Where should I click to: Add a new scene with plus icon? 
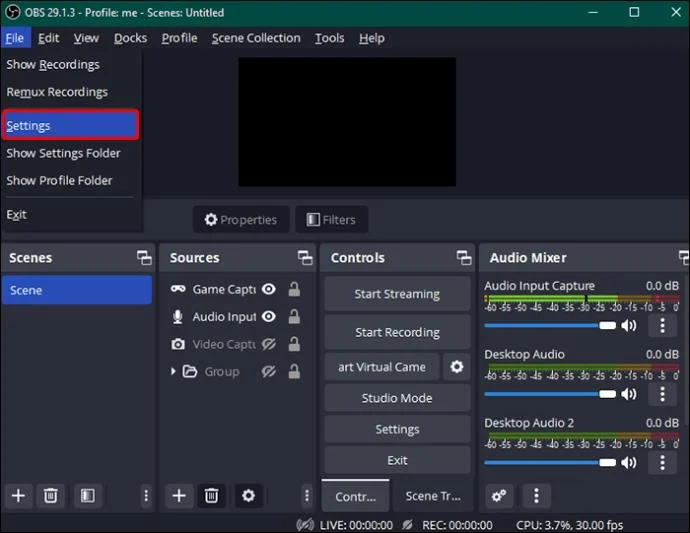18,496
